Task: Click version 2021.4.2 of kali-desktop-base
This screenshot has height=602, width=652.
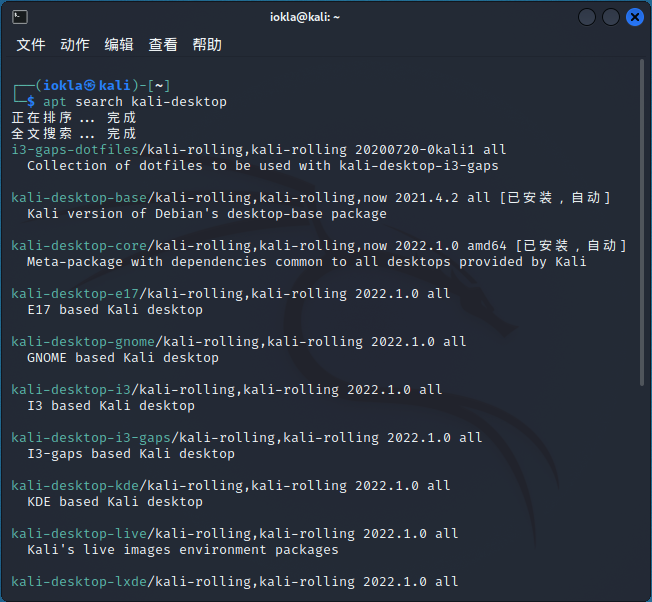Action: 427,197
